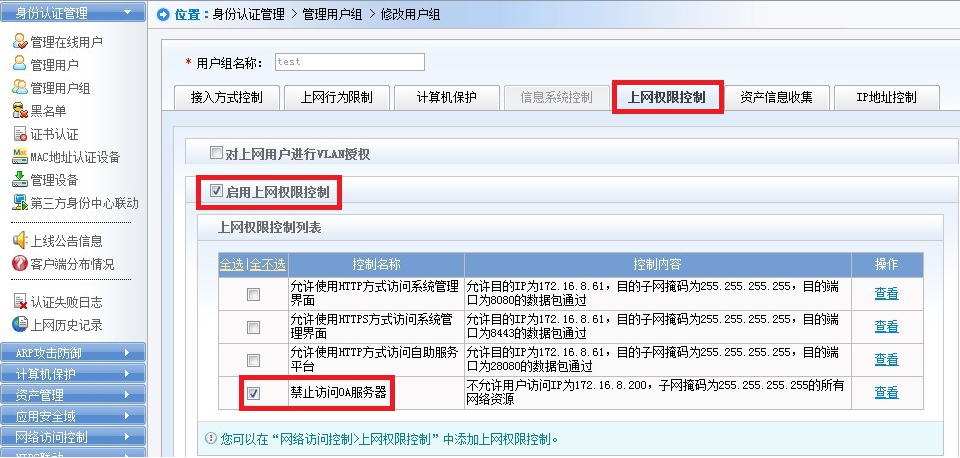This screenshot has width=960, height=458.
Task: Click the blue arrow icon beside 位置
Action: click(x=163, y=15)
